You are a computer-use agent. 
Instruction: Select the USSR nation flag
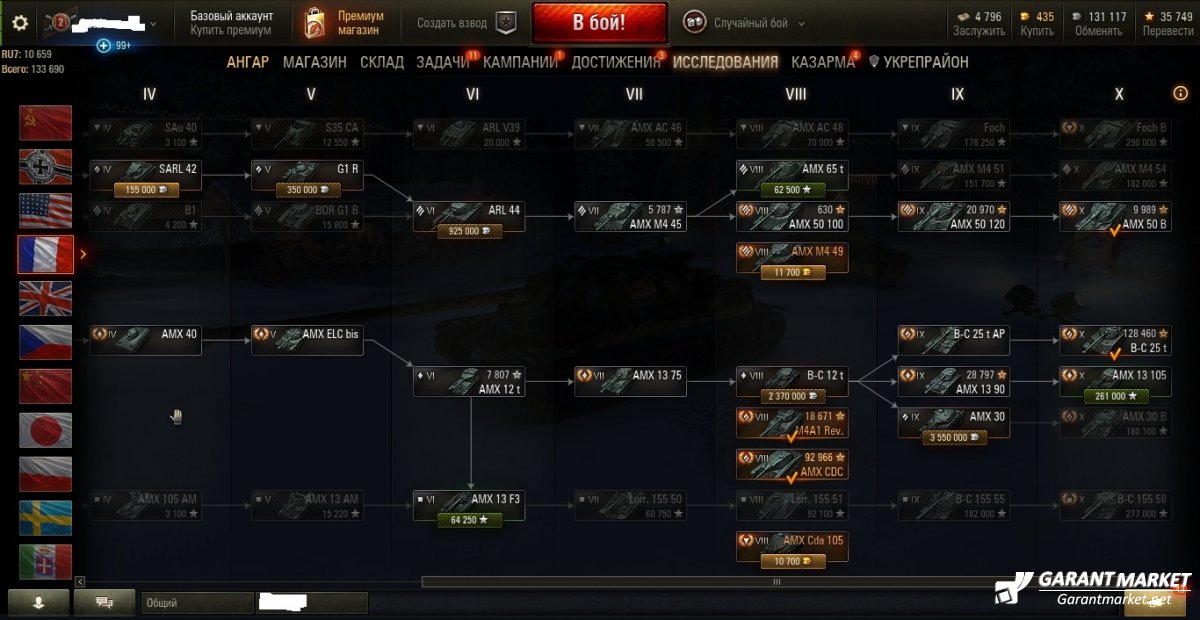tap(46, 122)
